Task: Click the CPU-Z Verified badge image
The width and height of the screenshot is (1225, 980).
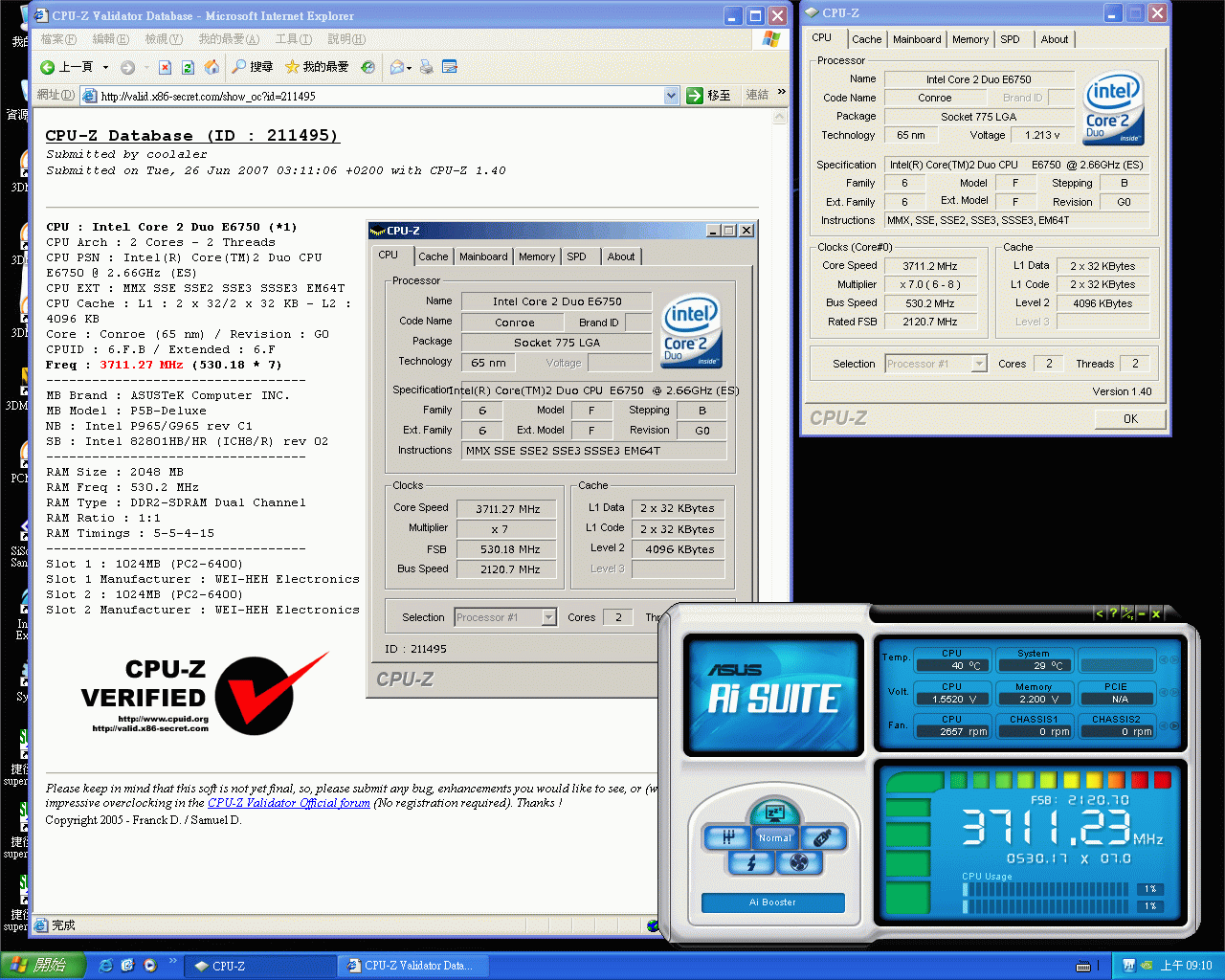Action: click(205, 695)
